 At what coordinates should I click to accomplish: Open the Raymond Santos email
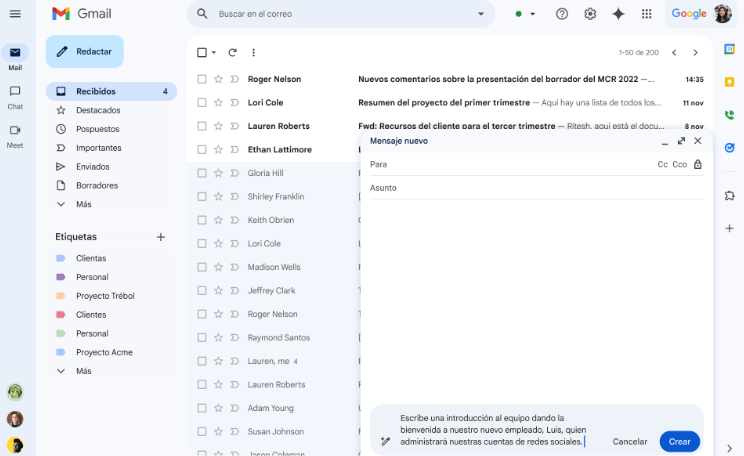274,337
